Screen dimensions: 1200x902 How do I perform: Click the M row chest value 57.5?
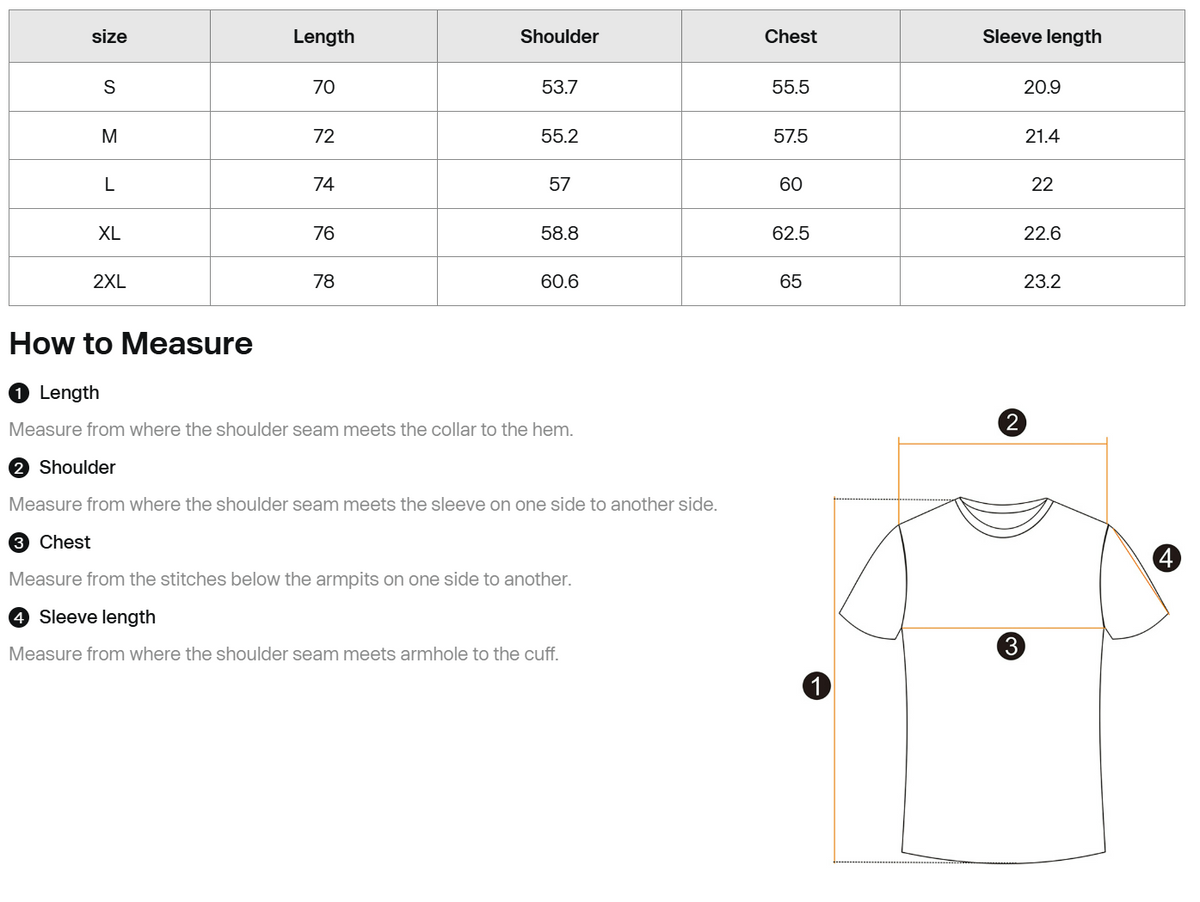[x=790, y=136]
